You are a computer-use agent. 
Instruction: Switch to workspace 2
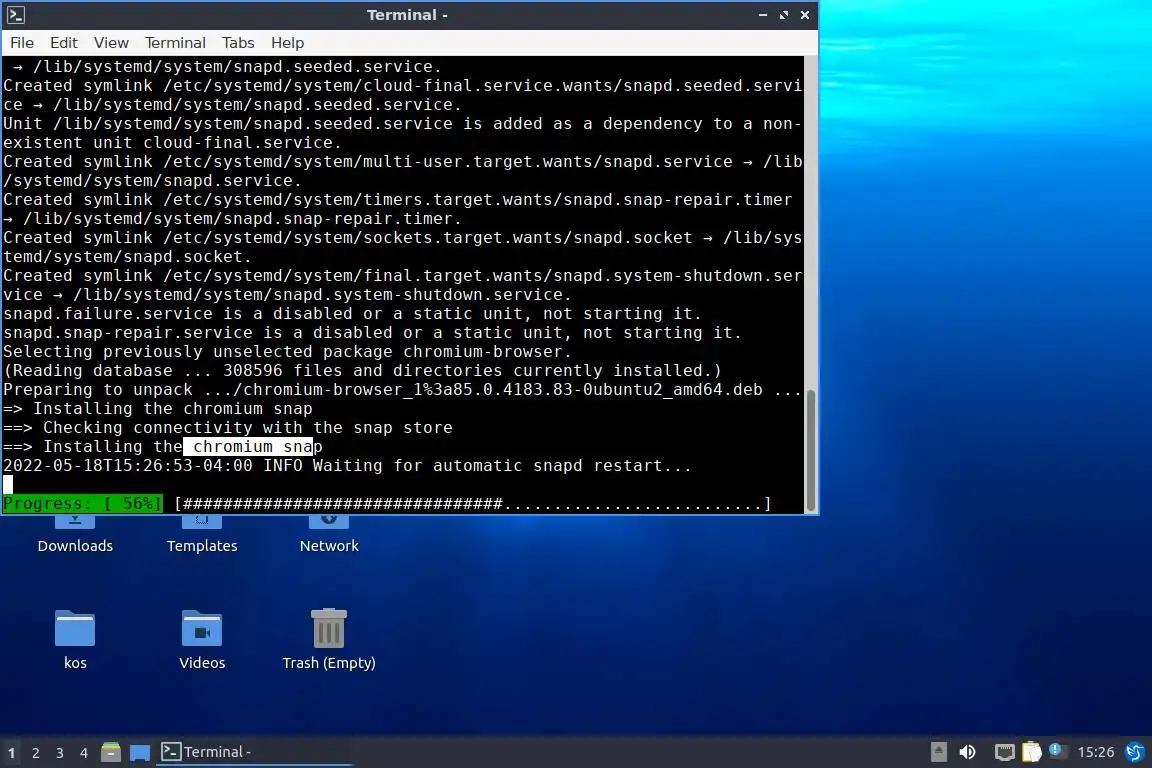coord(35,753)
